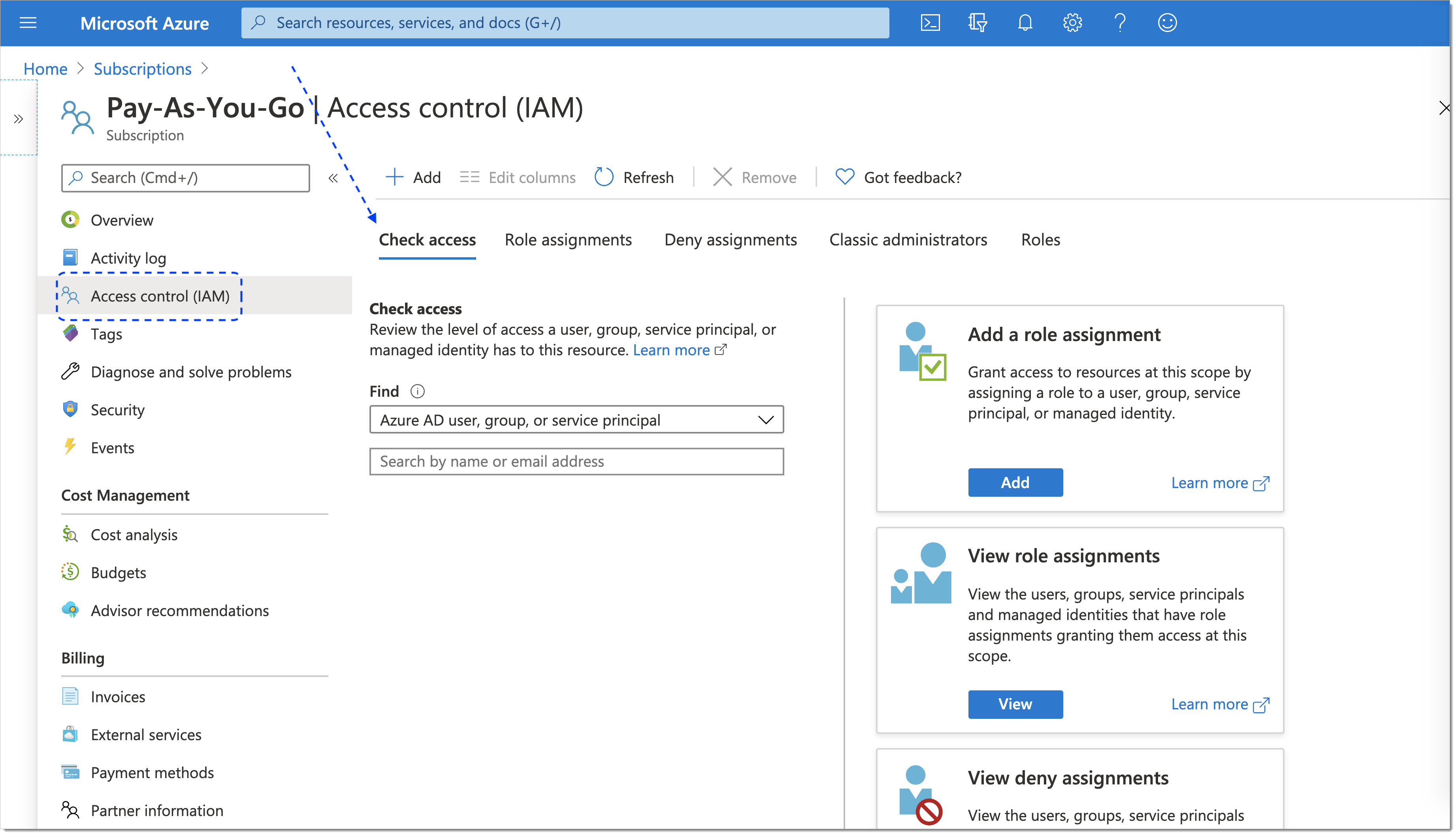Click Got feedback? heart button

click(898, 177)
